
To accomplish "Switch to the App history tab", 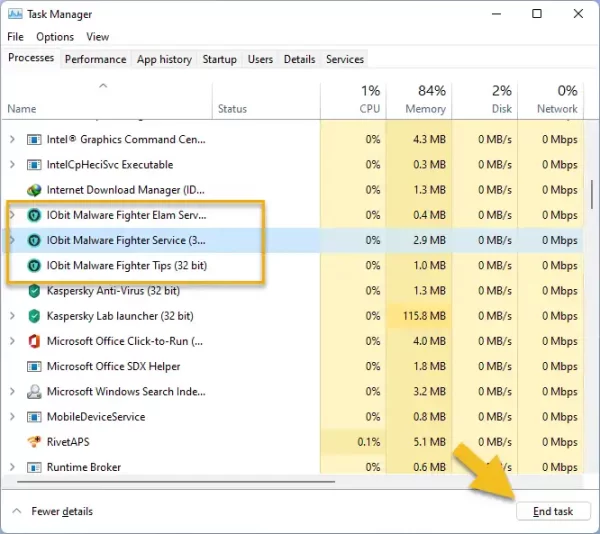I will (x=164, y=59).
